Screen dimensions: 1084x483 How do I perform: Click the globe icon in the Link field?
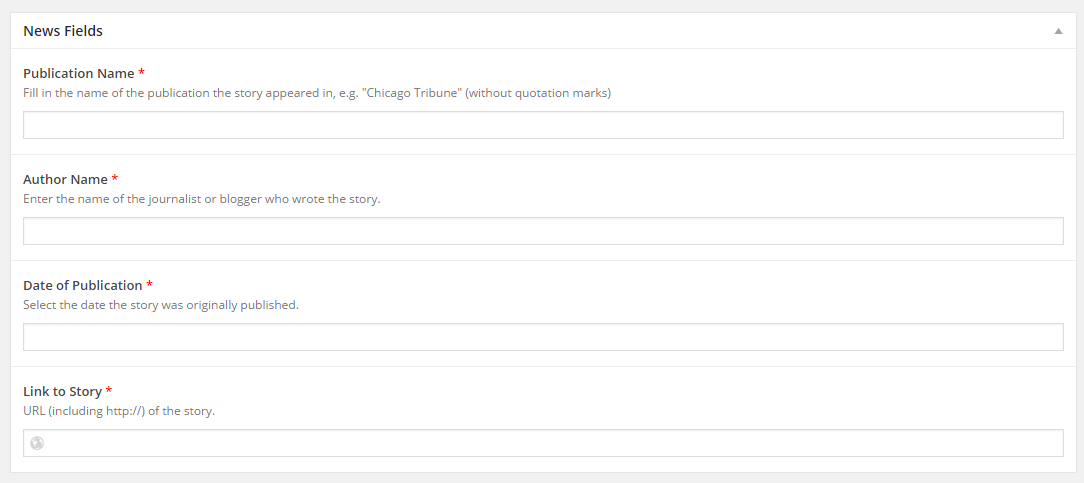click(x=37, y=444)
